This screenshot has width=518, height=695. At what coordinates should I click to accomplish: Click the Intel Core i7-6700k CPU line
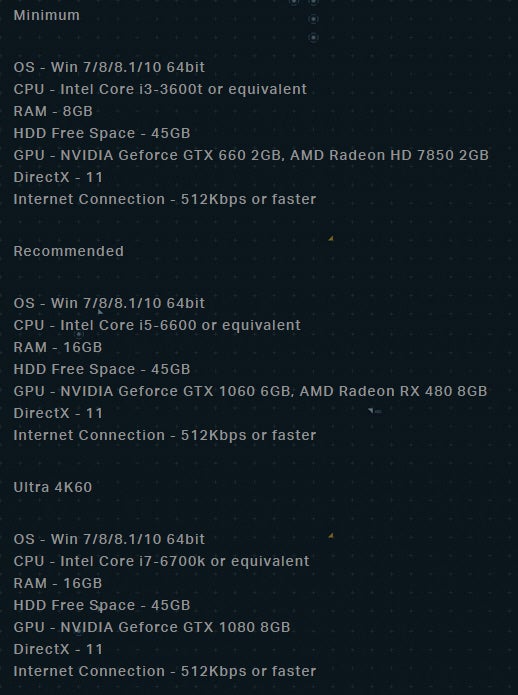click(161, 561)
